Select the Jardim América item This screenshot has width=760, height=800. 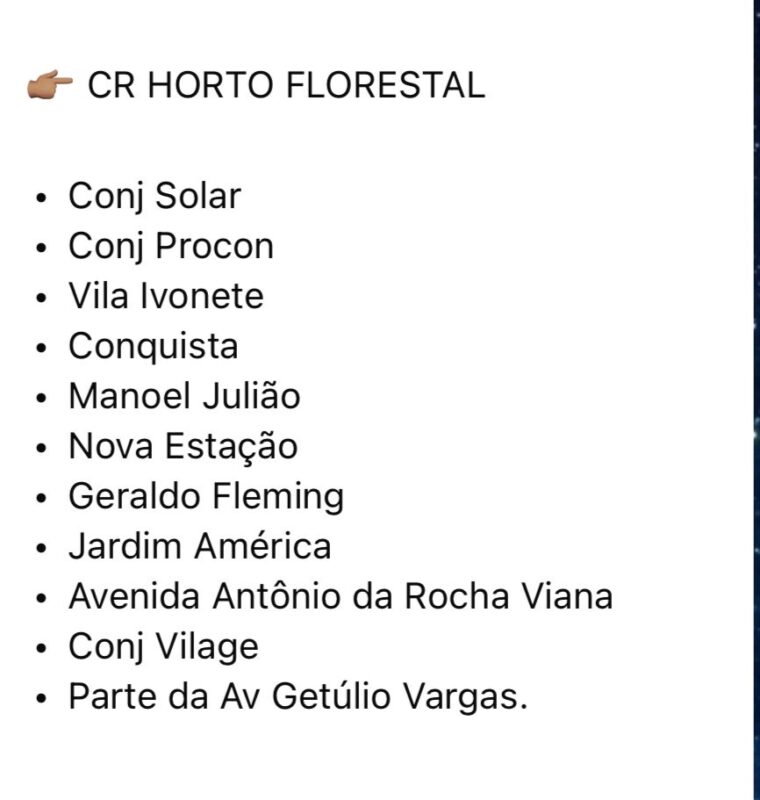click(x=200, y=546)
